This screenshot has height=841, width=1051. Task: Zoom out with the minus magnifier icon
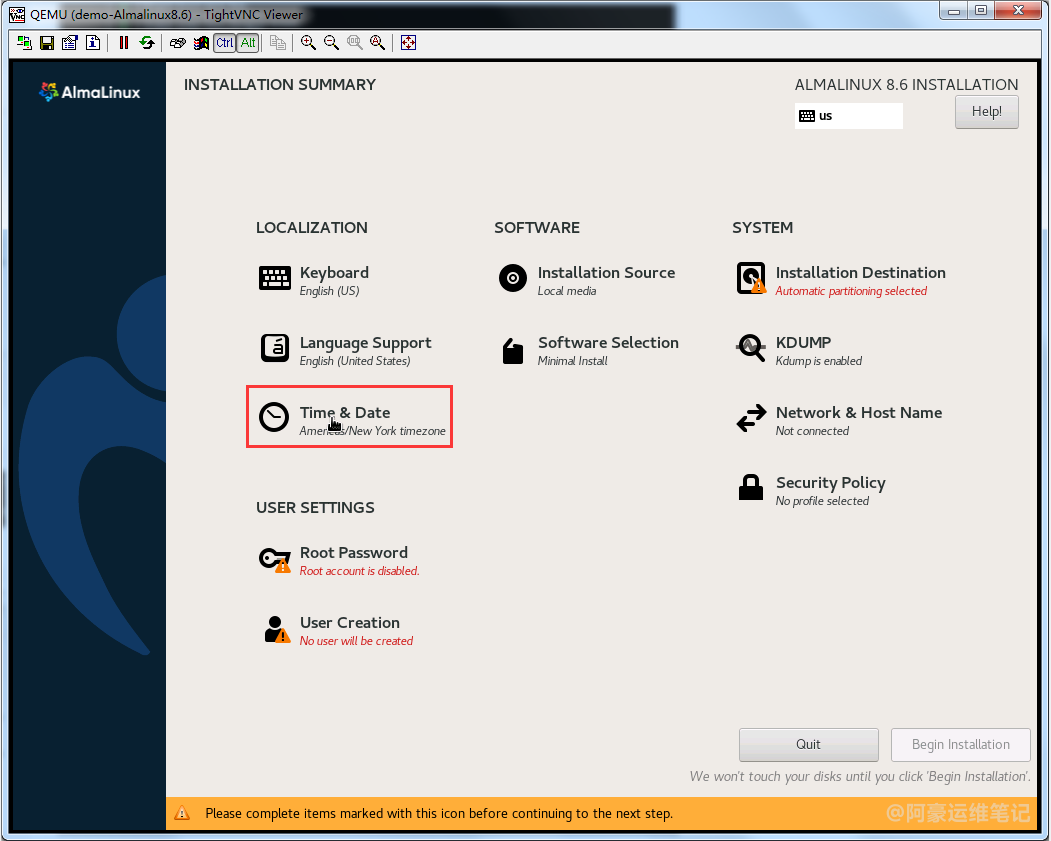(x=331, y=43)
